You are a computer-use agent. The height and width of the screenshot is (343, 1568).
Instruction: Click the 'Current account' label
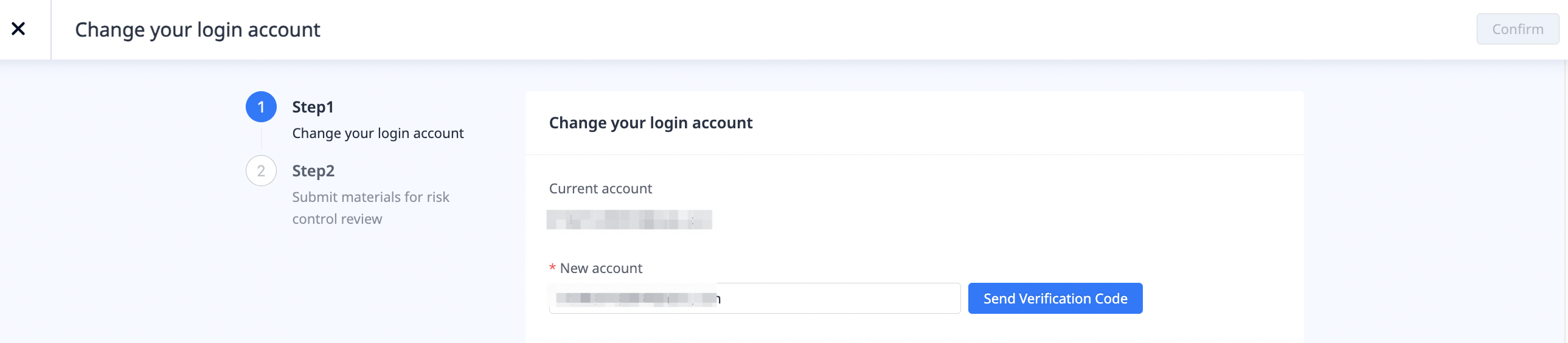pyautogui.click(x=600, y=189)
